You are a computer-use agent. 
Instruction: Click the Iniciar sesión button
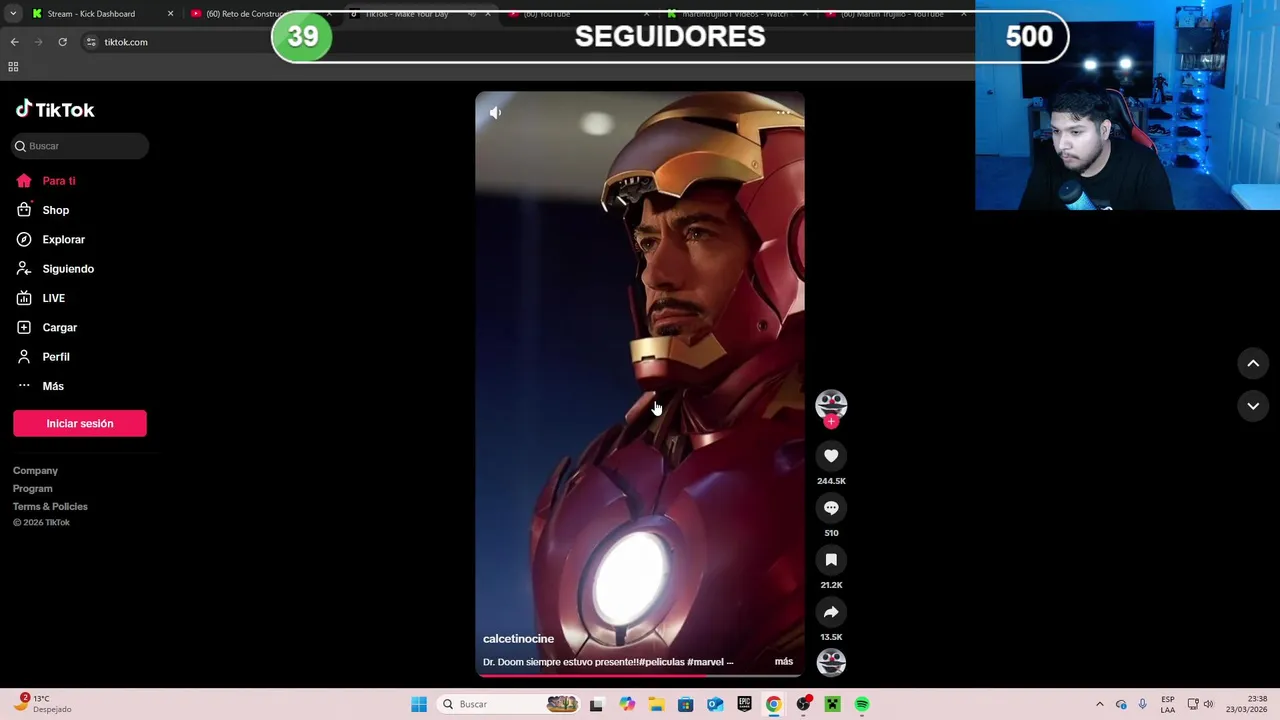80,423
